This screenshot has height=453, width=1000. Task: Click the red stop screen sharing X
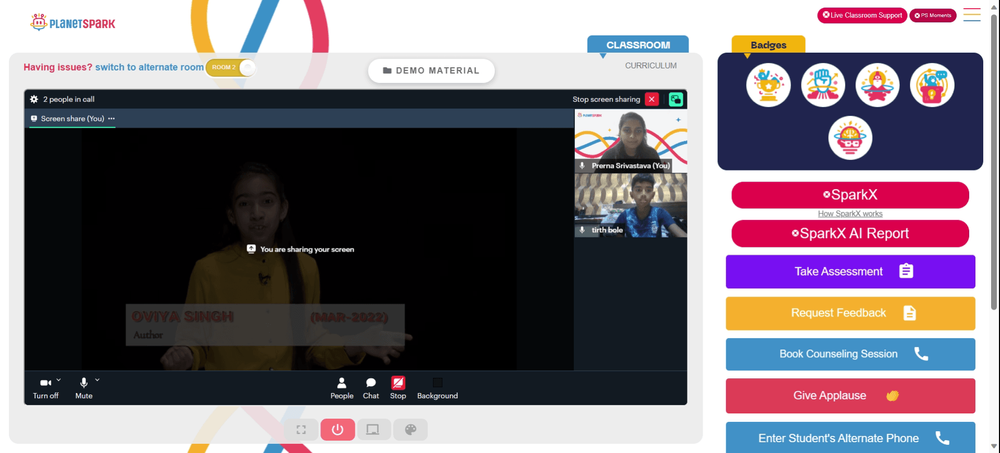[651, 99]
